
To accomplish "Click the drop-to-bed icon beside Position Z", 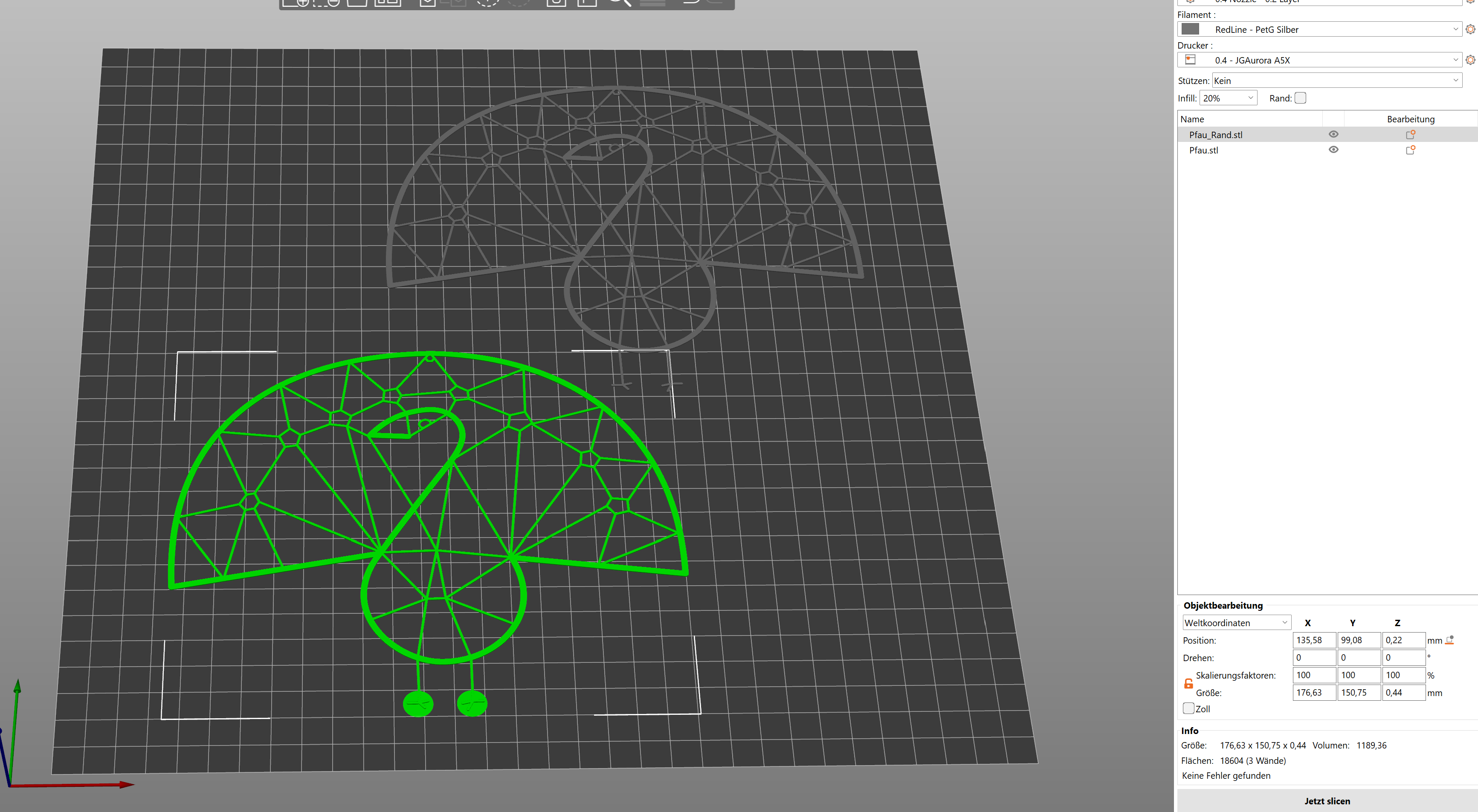I will click(x=1450, y=640).
